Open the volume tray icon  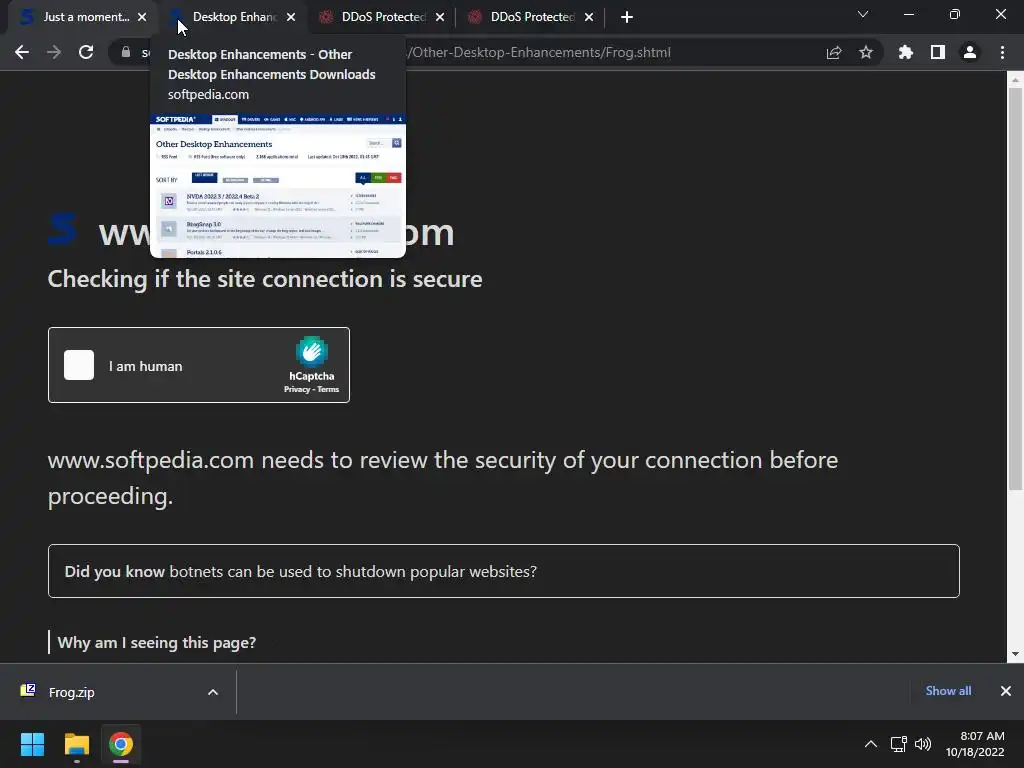pos(923,744)
